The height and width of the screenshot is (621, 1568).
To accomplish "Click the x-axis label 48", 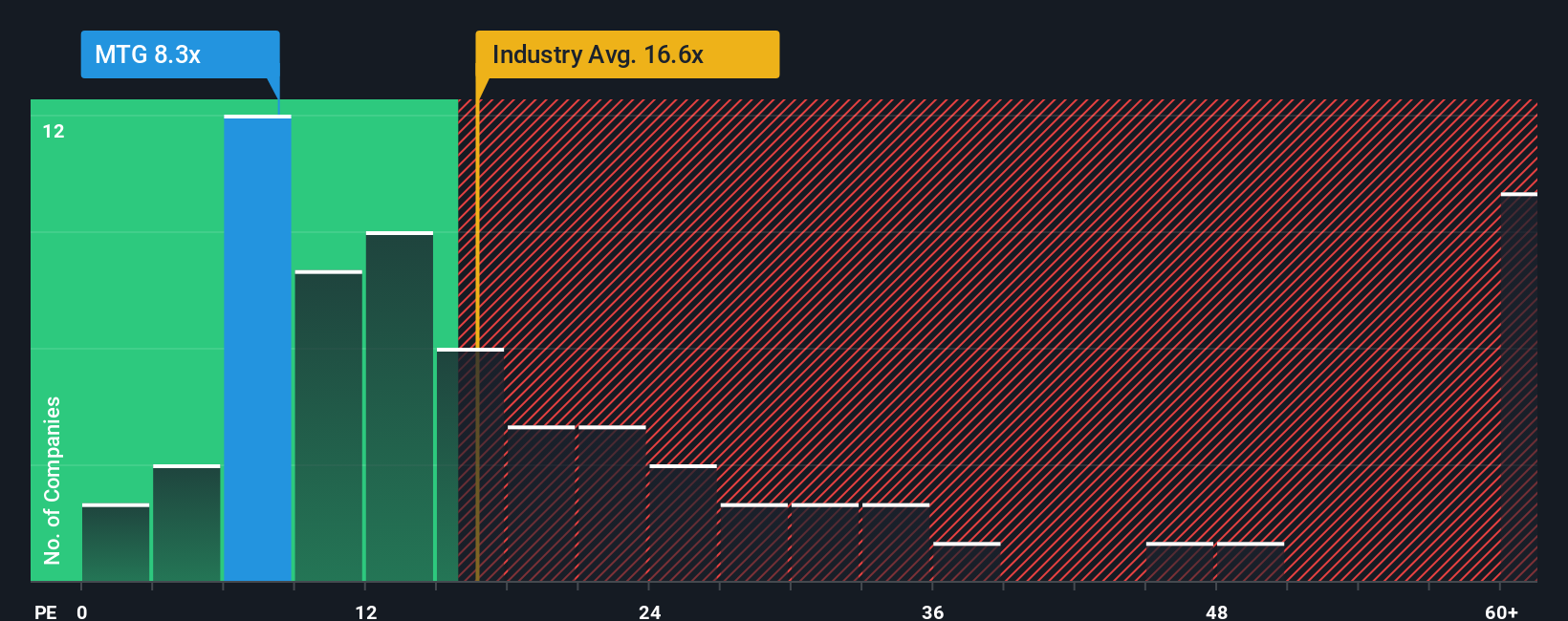I will (1216, 611).
